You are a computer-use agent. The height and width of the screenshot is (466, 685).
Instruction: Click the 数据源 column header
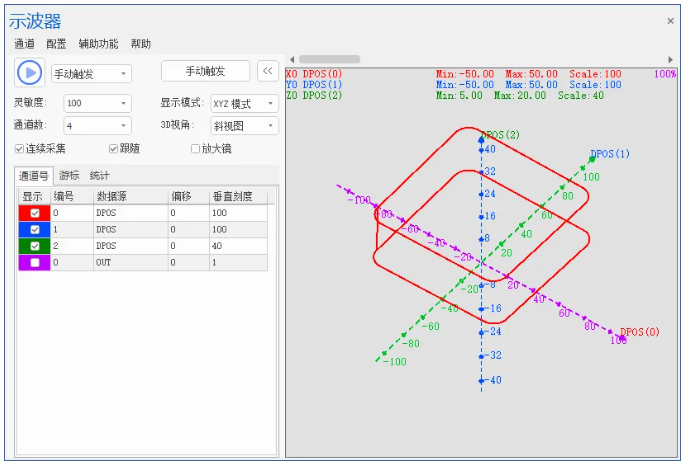click(131, 197)
